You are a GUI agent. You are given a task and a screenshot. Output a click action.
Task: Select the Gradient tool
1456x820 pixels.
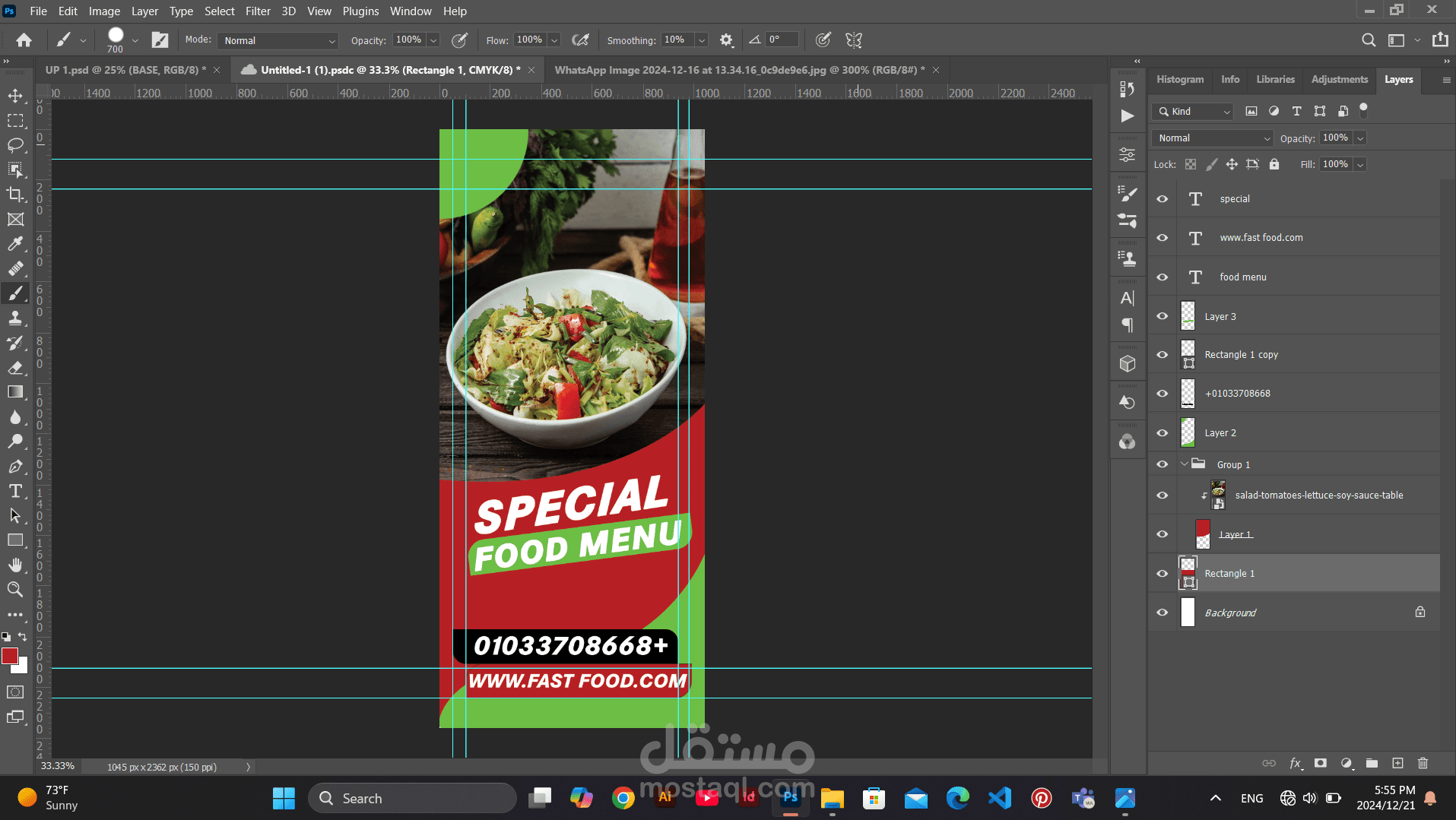click(15, 392)
